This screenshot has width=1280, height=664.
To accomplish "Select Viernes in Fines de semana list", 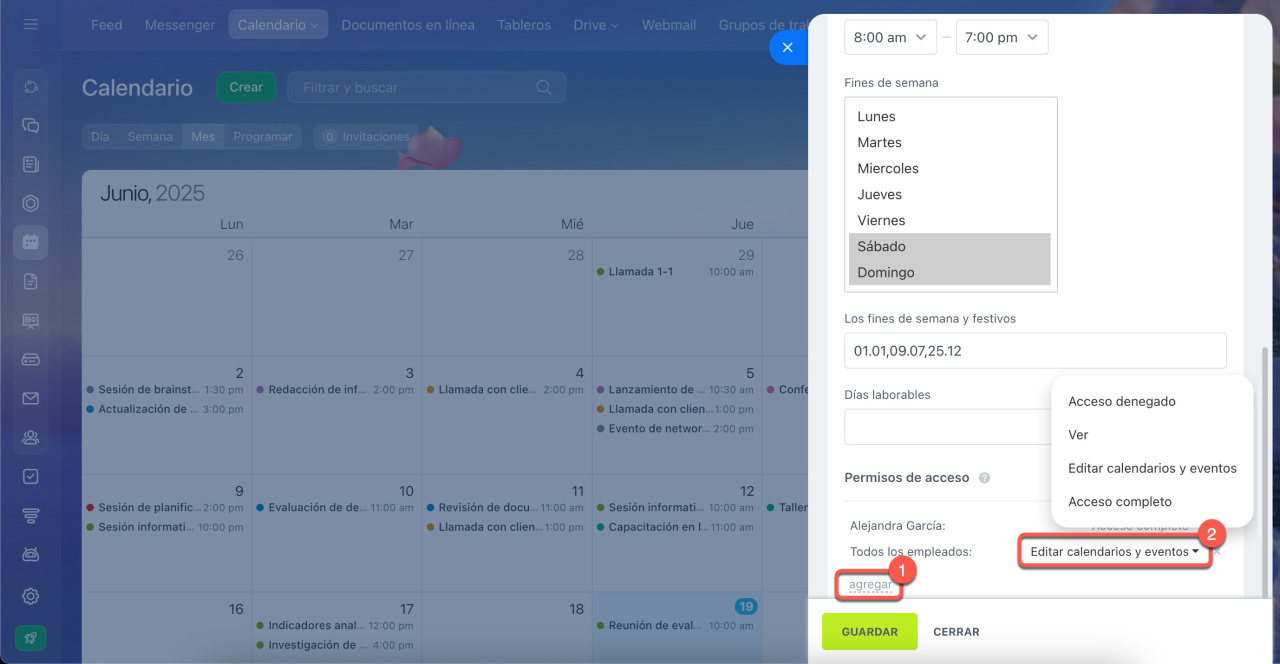I will (x=950, y=220).
